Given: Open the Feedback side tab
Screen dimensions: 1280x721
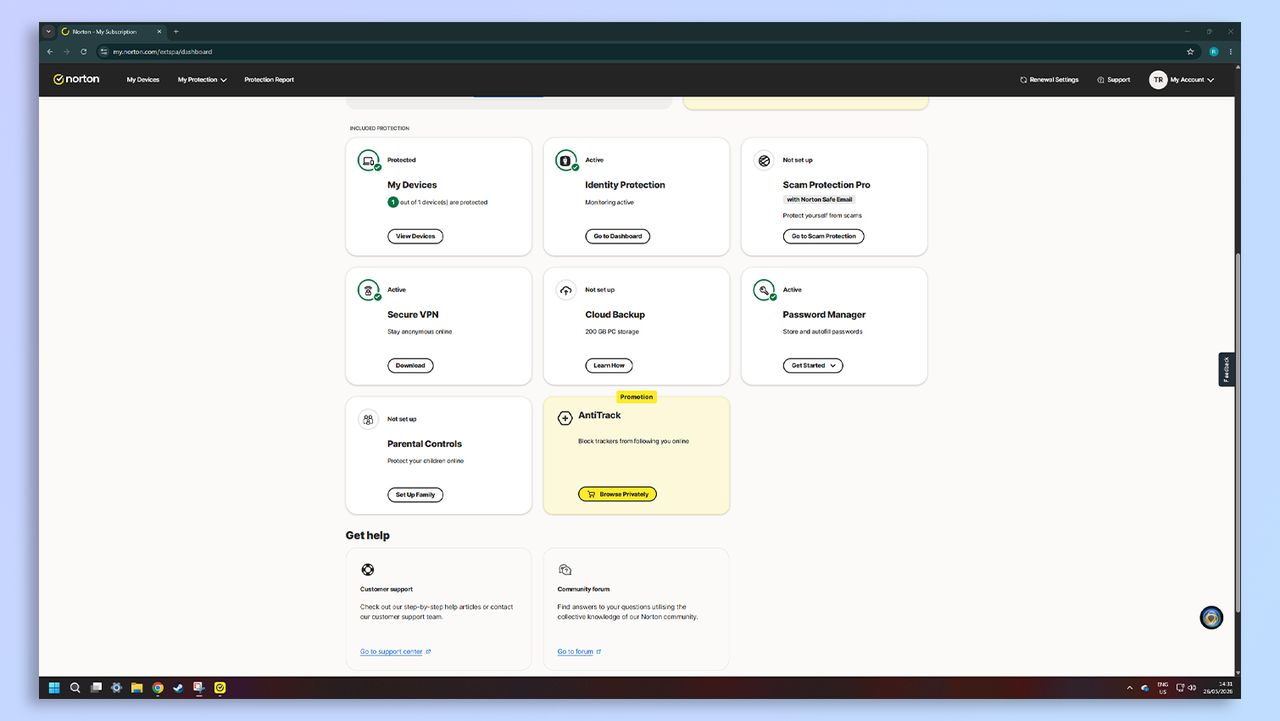Looking at the screenshot, I should tap(1226, 370).
